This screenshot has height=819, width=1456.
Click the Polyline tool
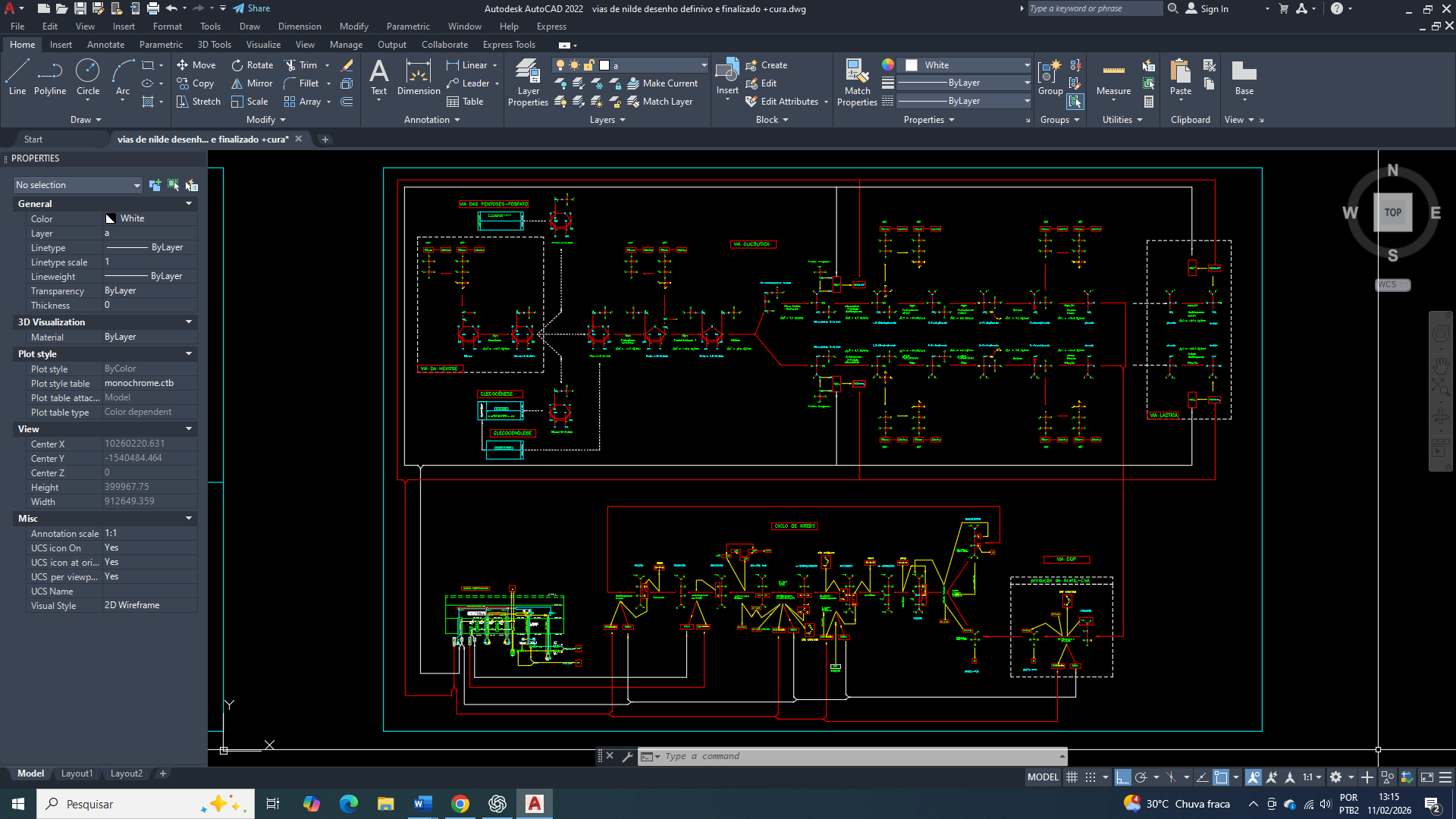pyautogui.click(x=50, y=77)
